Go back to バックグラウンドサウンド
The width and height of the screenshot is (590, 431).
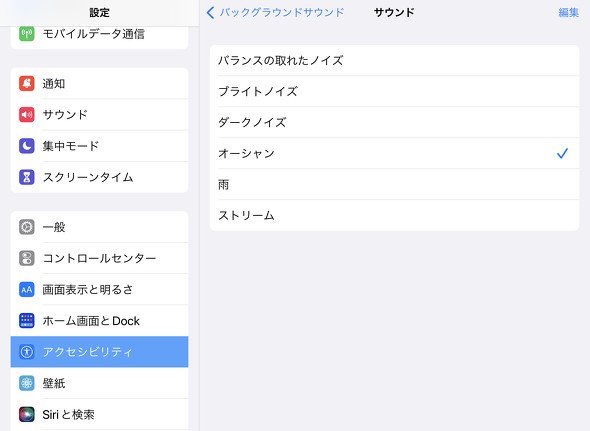coord(275,12)
